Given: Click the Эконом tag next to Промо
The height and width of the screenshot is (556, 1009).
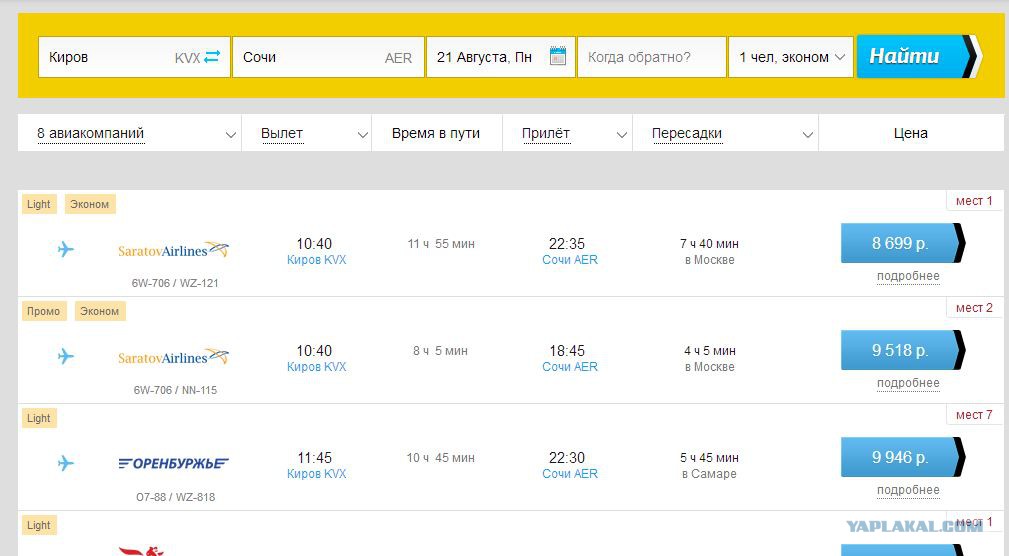Looking at the screenshot, I should [100, 311].
